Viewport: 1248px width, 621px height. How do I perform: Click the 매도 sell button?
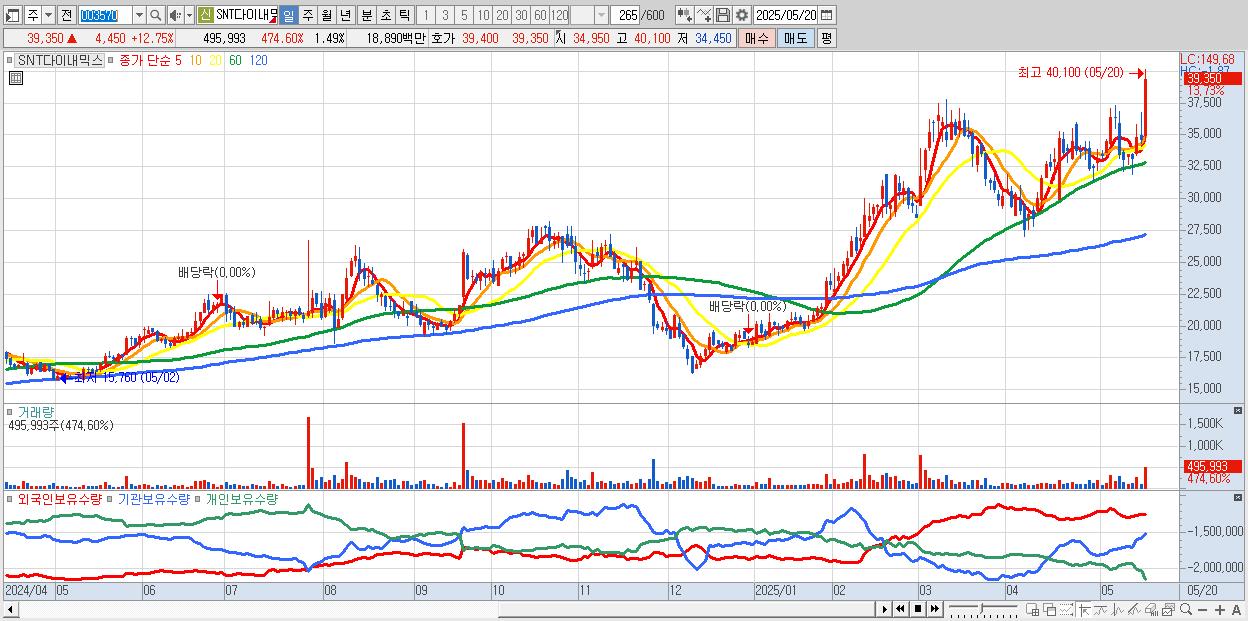(x=795, y=38)
